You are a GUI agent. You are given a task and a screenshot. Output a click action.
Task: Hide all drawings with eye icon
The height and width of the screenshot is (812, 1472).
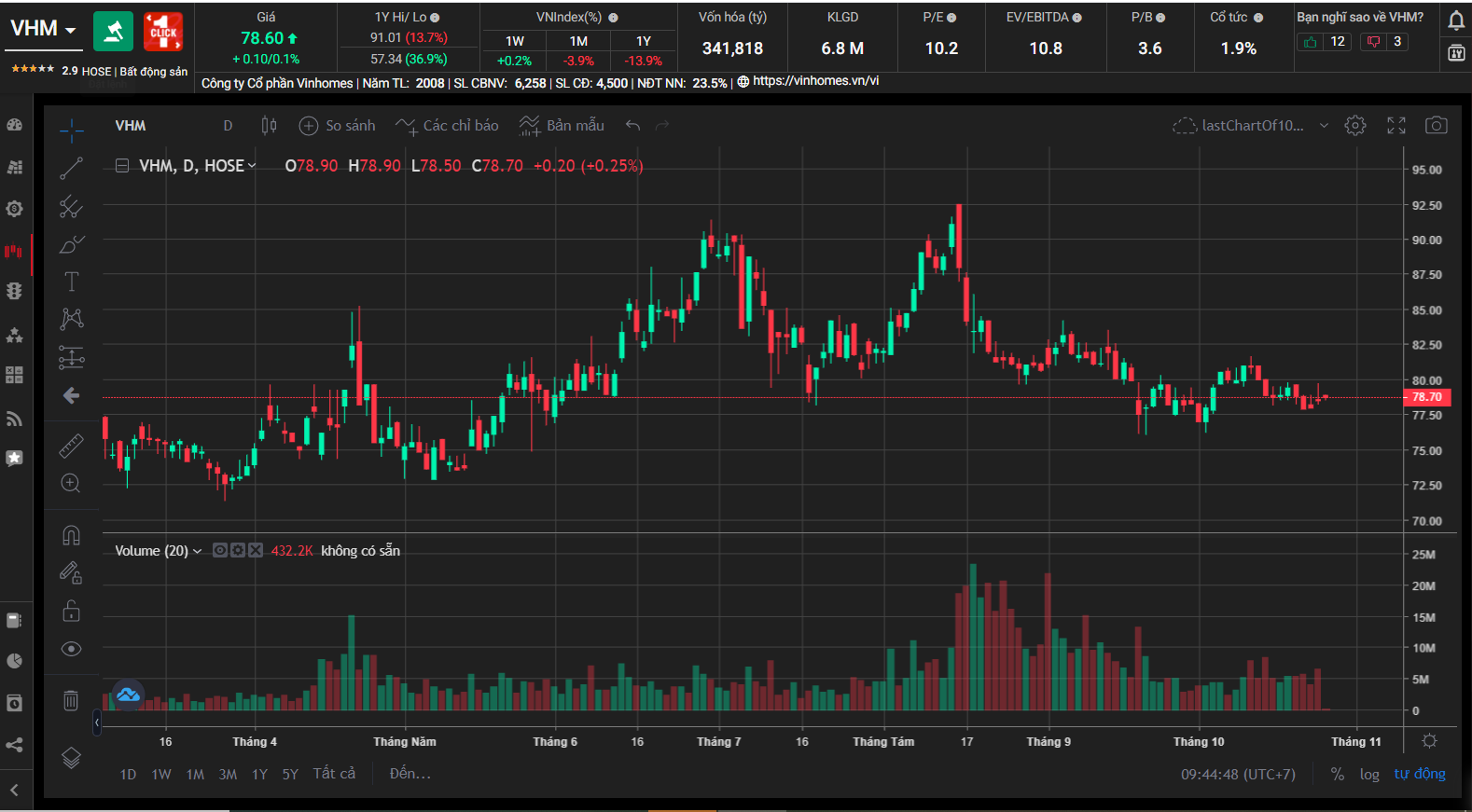pos(71,649)
